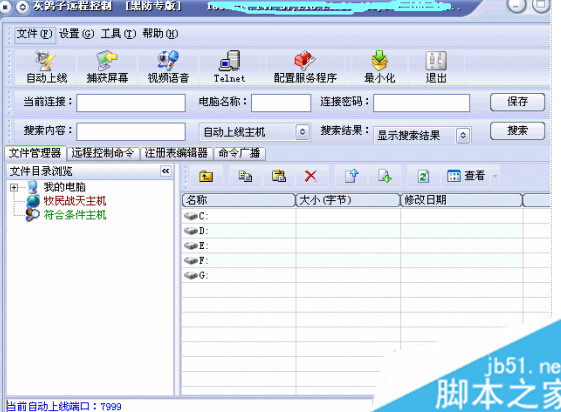
Task: Click the refresh file list icon
Action: coord(424,176)
